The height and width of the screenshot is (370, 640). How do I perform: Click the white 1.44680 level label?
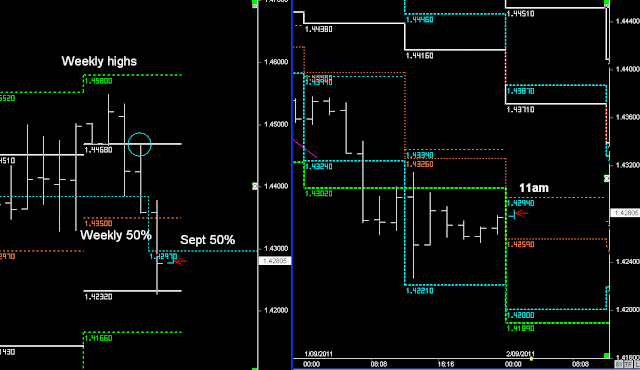coord(98,150)
